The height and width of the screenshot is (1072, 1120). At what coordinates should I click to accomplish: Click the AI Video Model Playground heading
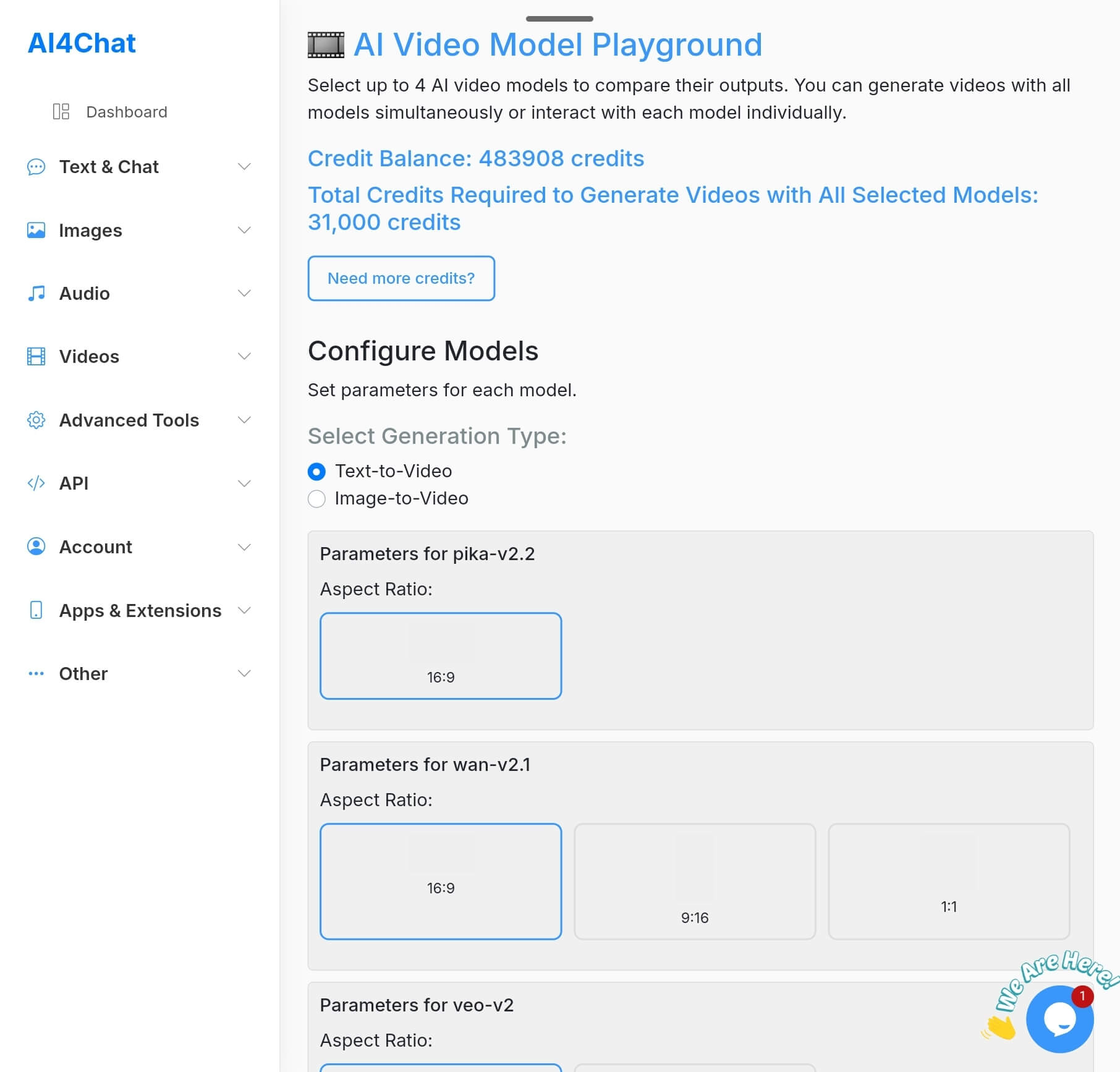click(x=558, y=45)
